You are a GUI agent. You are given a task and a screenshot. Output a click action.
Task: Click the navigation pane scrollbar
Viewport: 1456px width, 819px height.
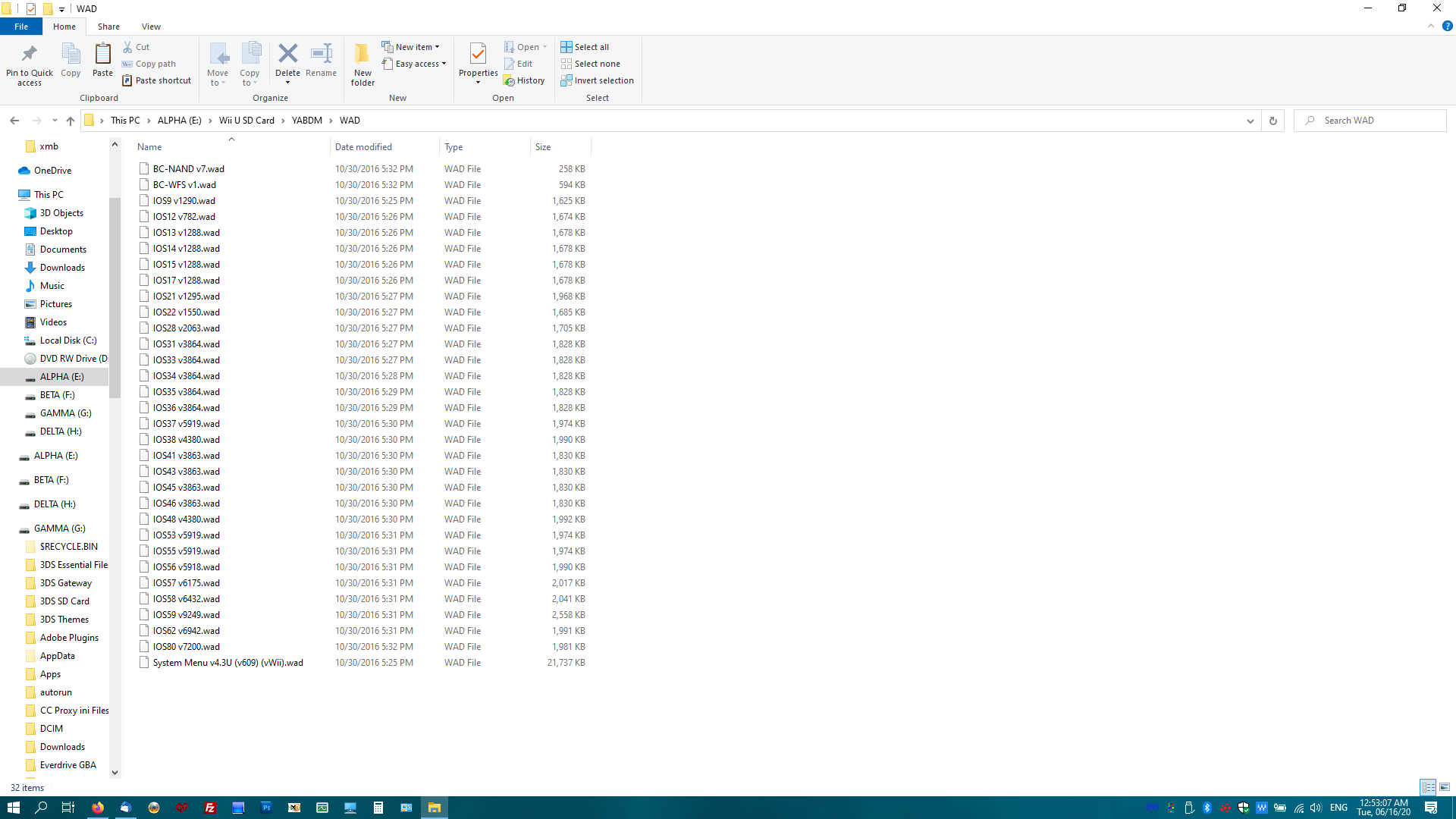click(115, 297)
